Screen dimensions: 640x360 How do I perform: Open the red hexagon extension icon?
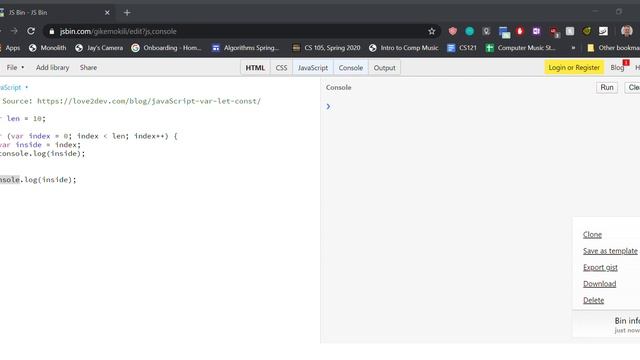520,31
